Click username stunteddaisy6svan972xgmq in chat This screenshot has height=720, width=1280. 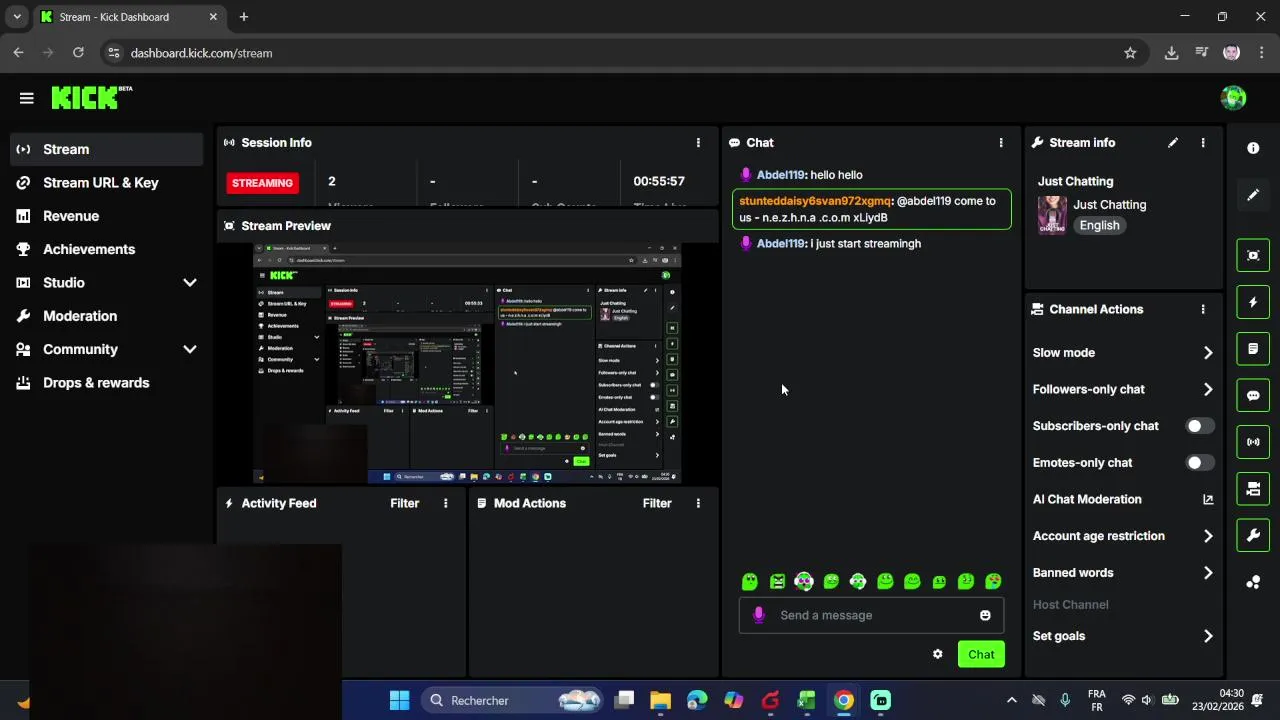[x=815, y=201]
